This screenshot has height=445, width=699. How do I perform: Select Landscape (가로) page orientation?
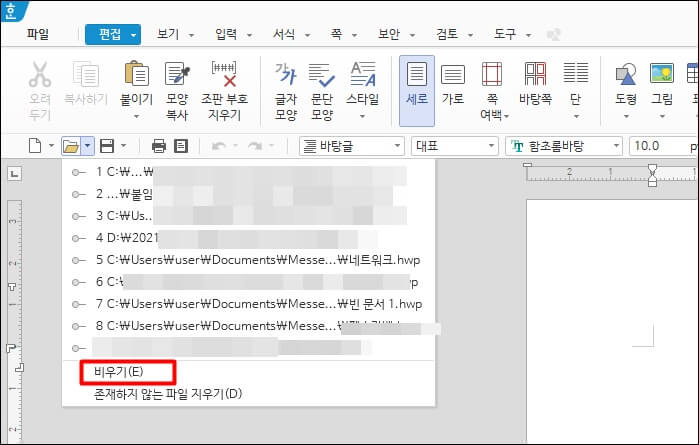(452, 74)
